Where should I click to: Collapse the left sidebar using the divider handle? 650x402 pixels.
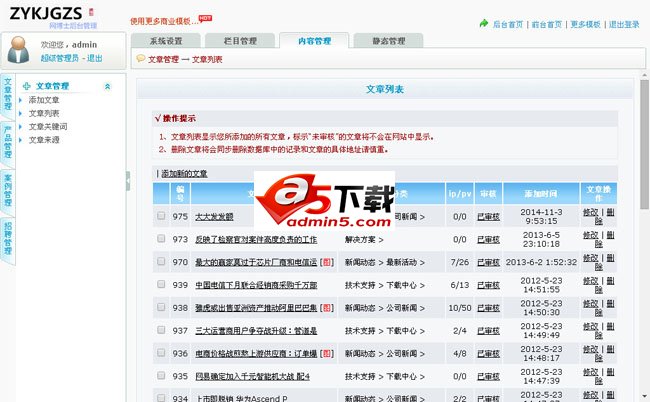[128, 181]
